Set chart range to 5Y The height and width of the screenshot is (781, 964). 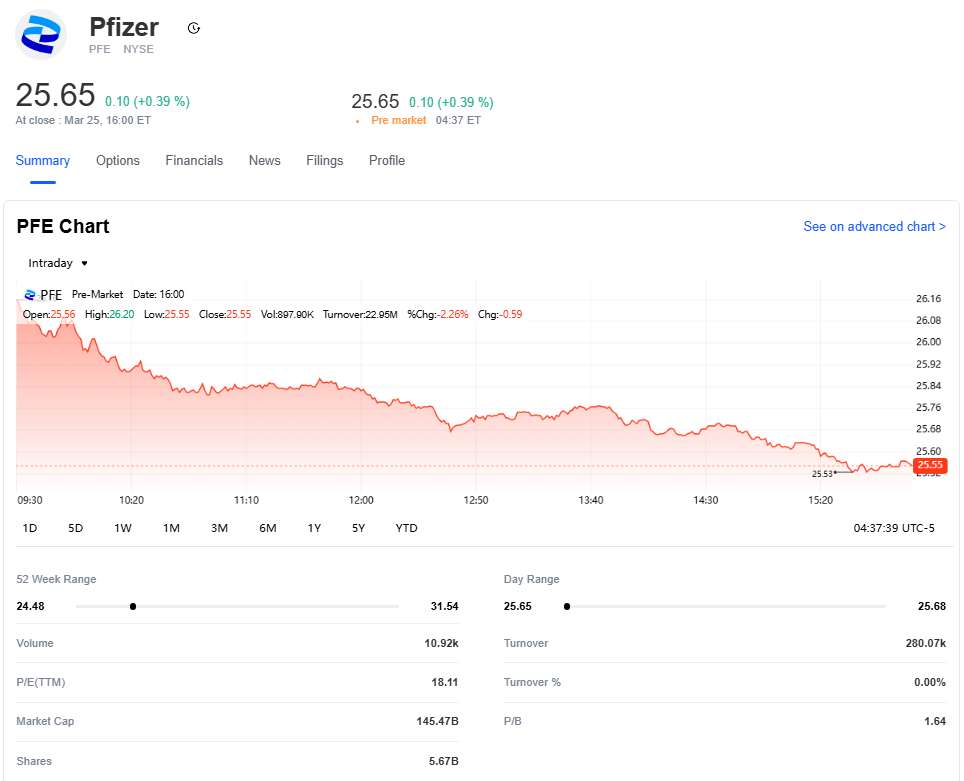pos(358,528)
